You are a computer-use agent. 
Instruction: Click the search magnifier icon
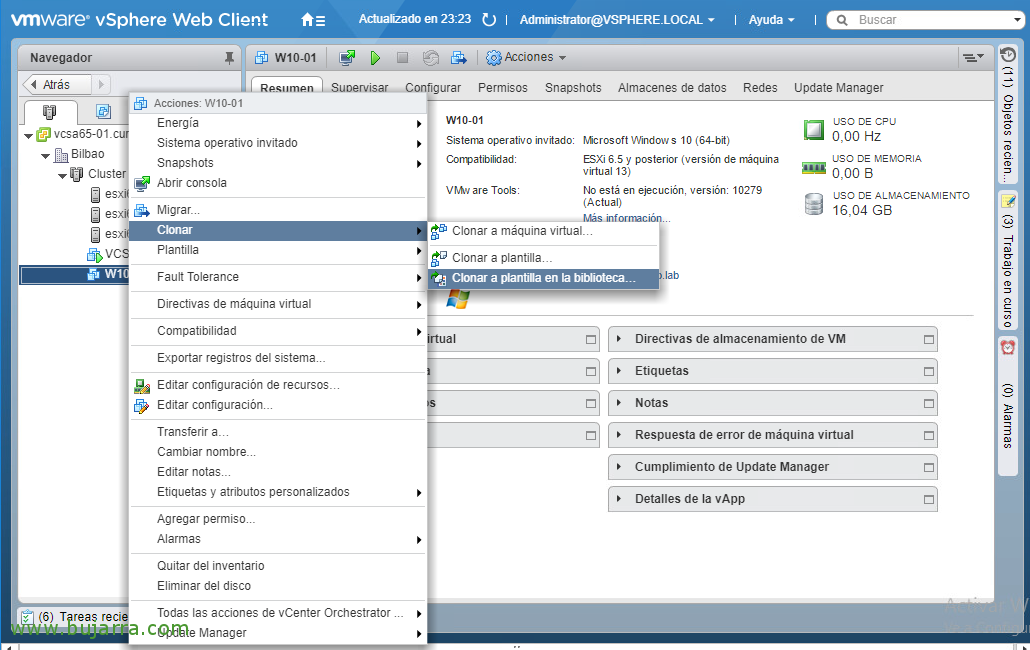(x=841, y=20)
